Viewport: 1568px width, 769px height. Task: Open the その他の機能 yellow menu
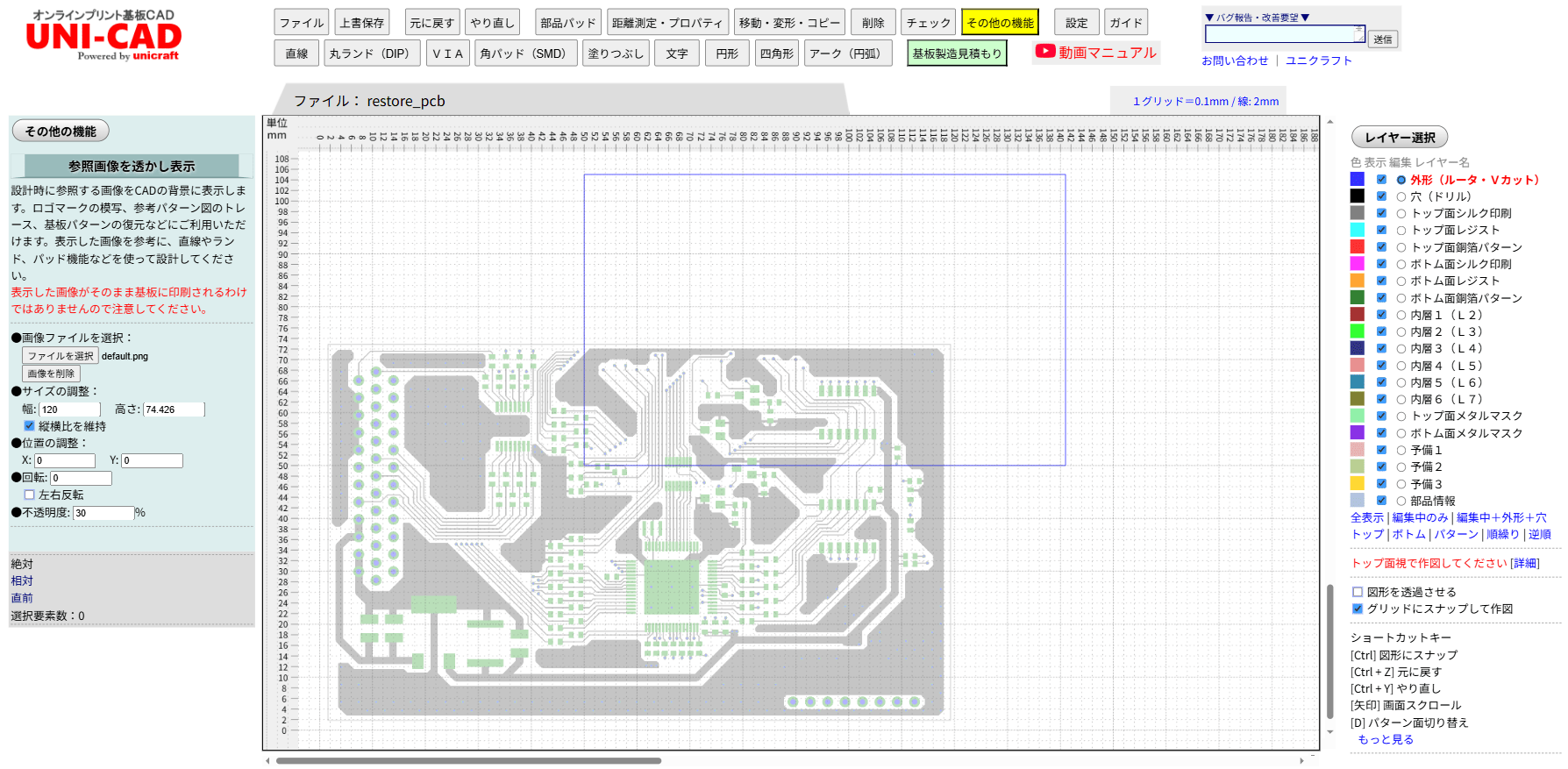(x=1000, y=23)
